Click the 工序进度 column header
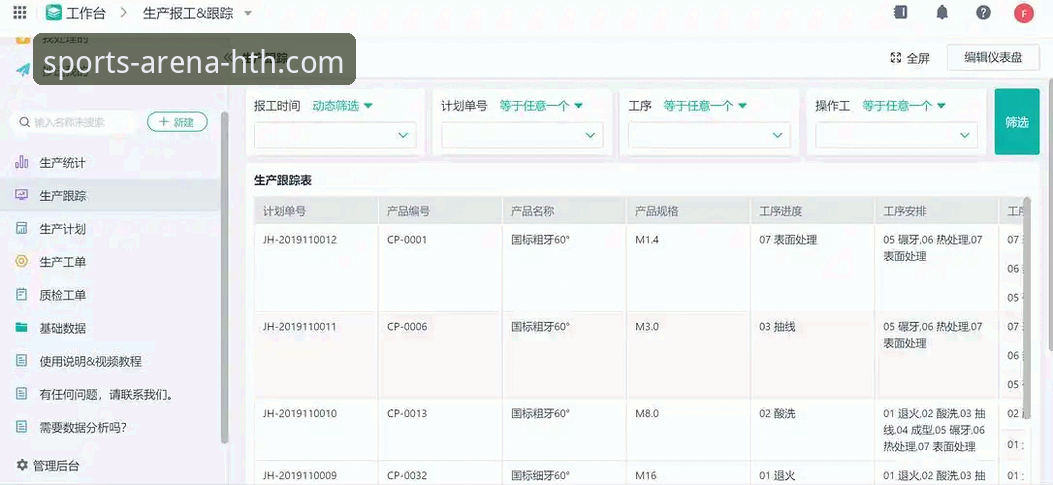 813,211
